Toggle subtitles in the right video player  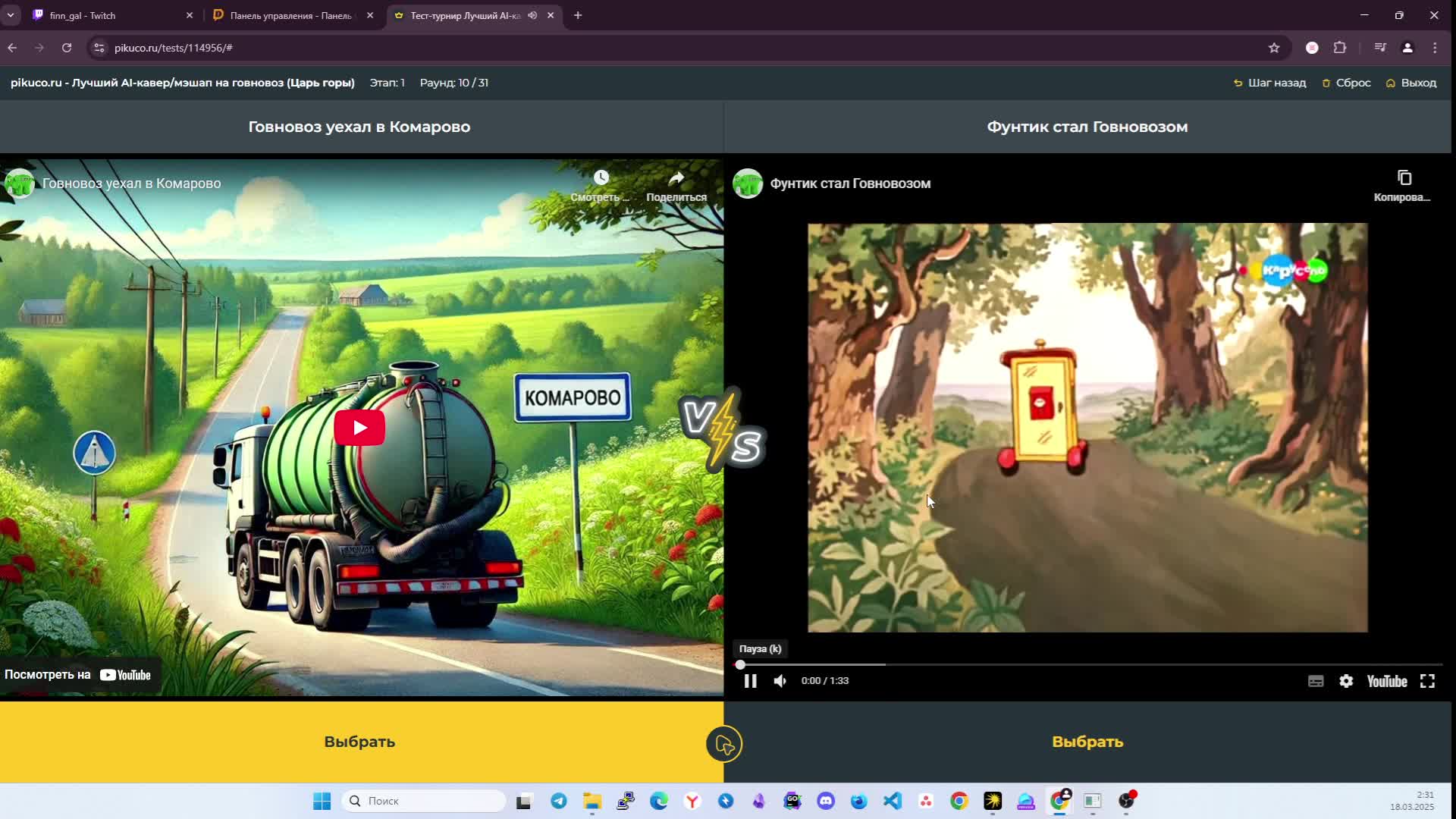1316,681
